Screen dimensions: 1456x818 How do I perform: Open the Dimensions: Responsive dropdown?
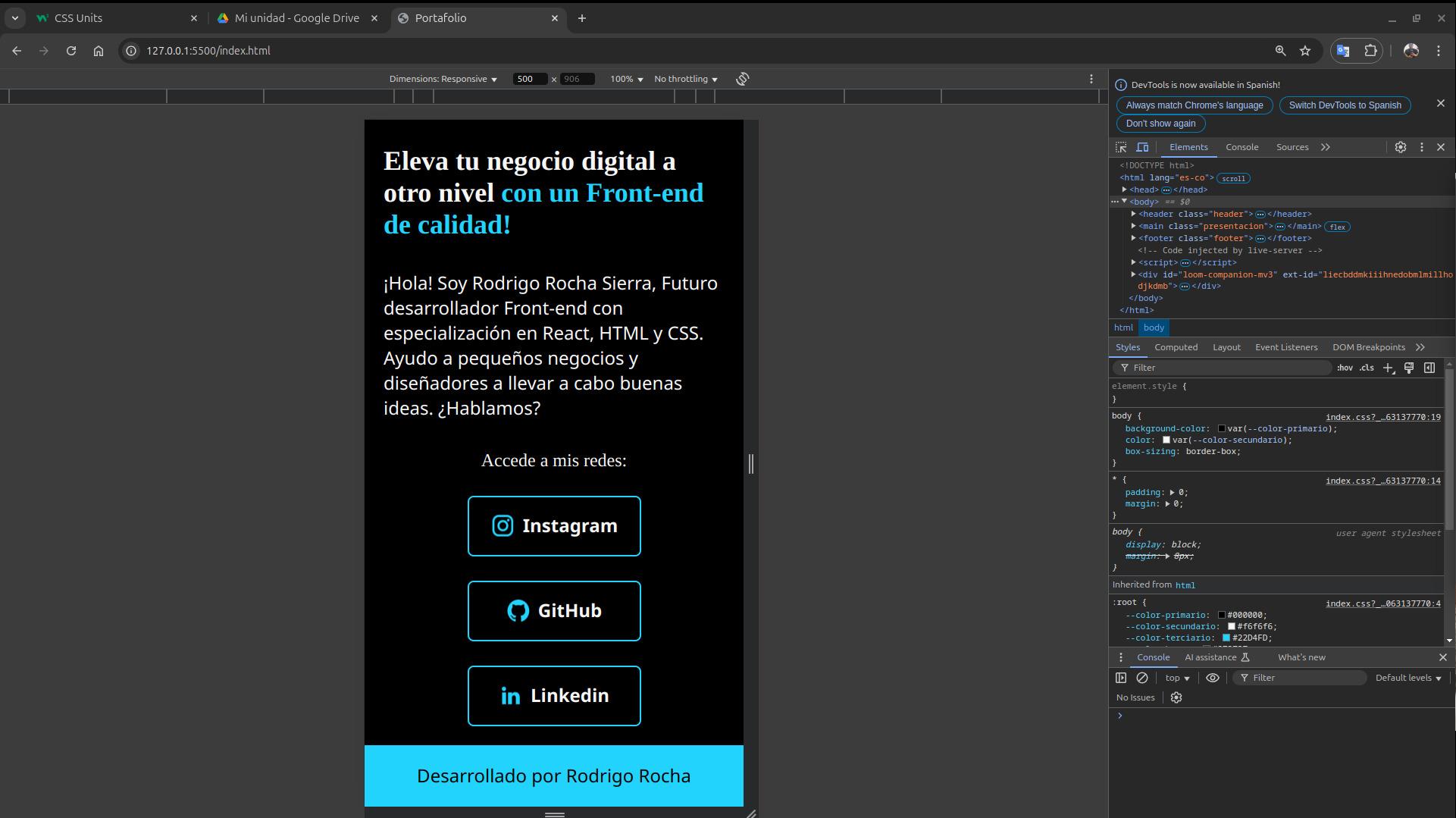[x=443, y=79]
